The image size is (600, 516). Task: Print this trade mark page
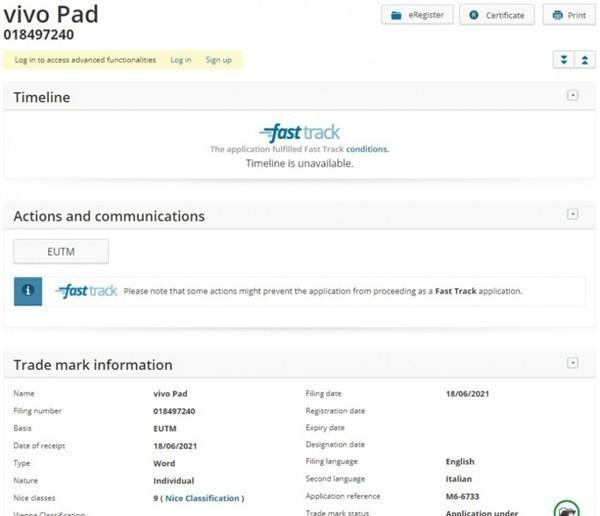[x=569, y=15]
